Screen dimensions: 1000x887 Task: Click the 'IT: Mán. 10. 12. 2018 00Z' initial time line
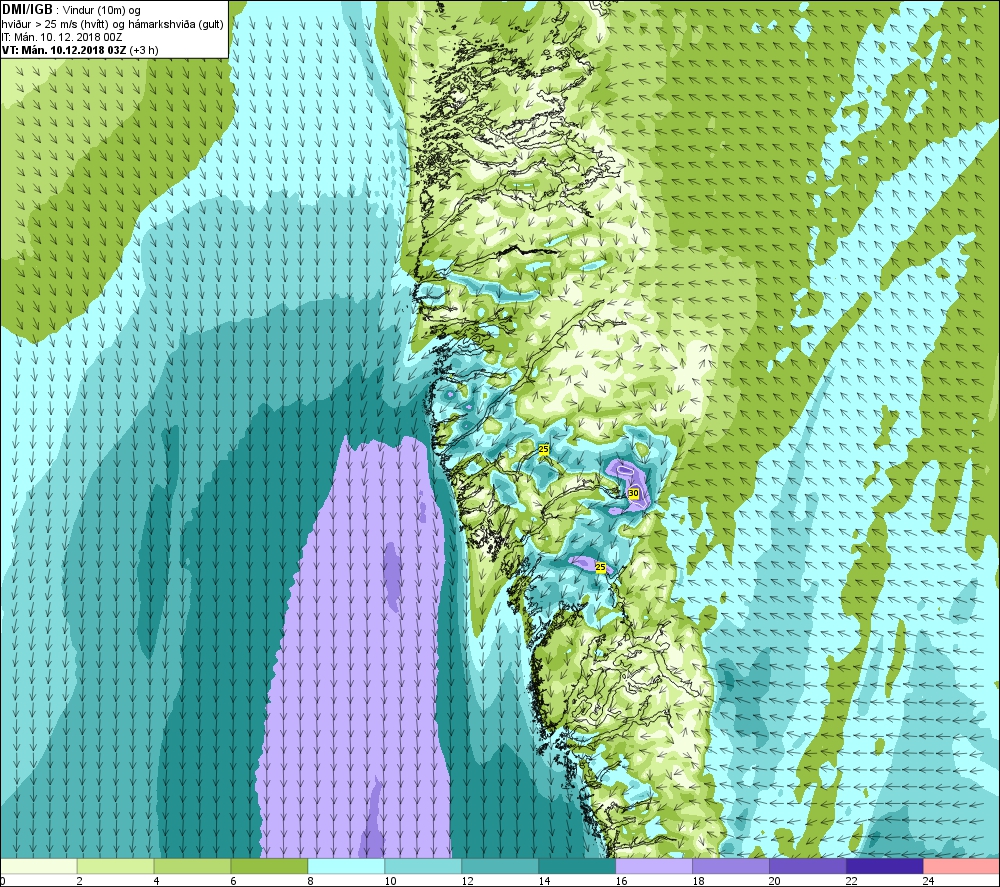pos(62,37)
